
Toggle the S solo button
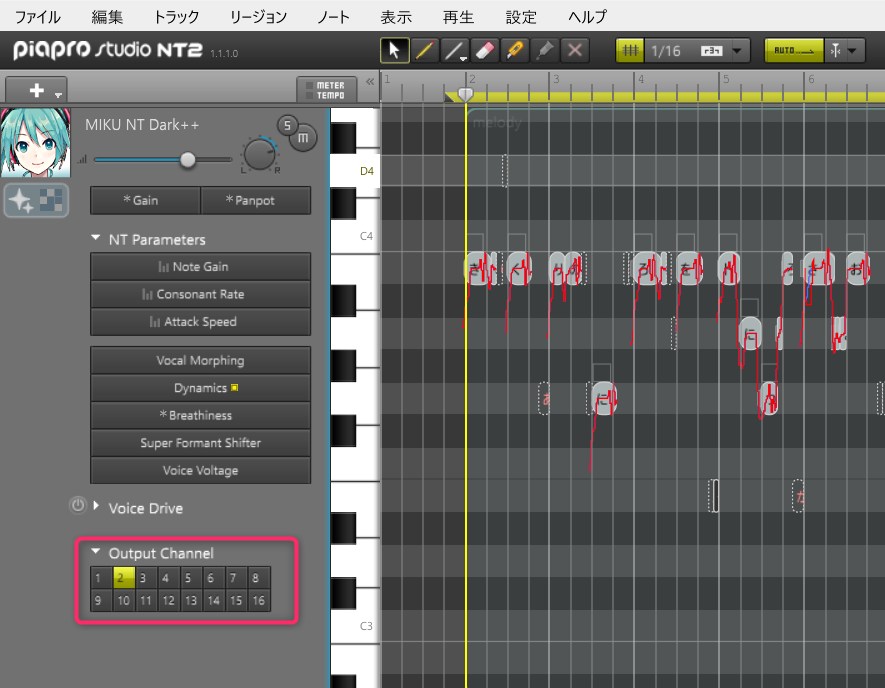287,125
